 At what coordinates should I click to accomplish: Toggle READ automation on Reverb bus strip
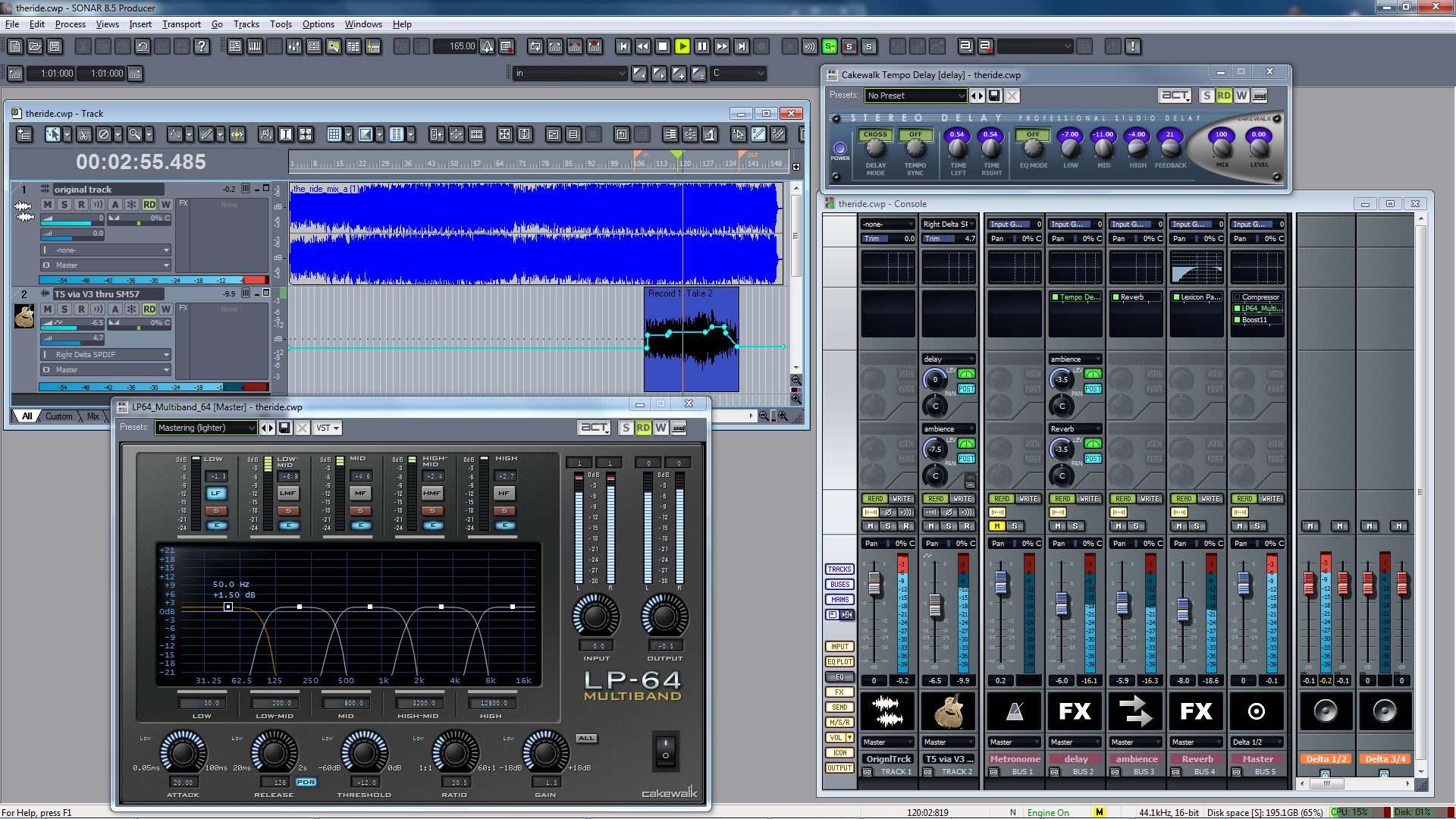tap(1184, 499)
